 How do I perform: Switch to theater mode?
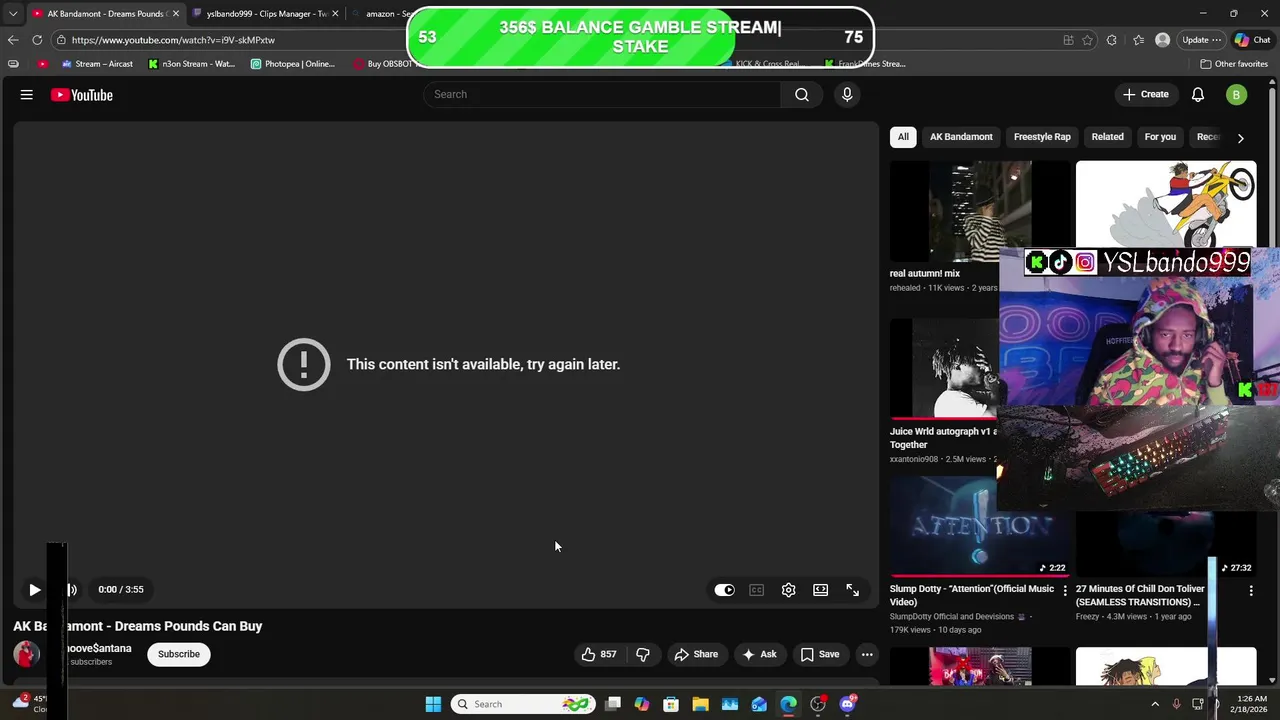pos(821,590)
